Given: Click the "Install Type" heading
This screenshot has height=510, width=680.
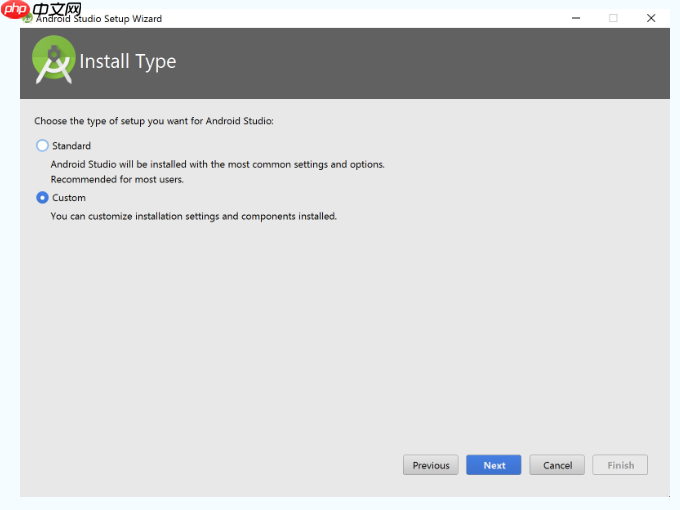Looking at the screenshot, I should (127, 62).
